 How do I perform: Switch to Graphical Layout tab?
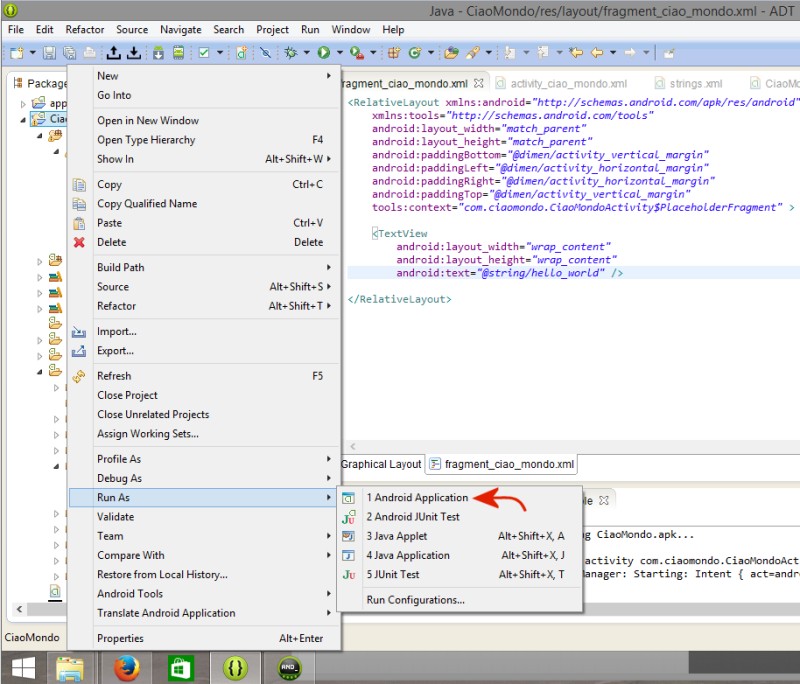click(381, 464)
